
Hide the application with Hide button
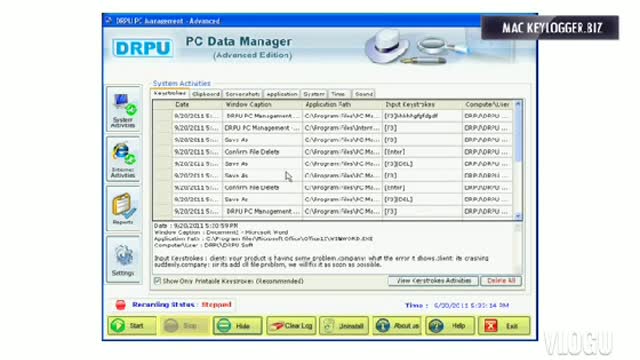(x=238, y=326)
